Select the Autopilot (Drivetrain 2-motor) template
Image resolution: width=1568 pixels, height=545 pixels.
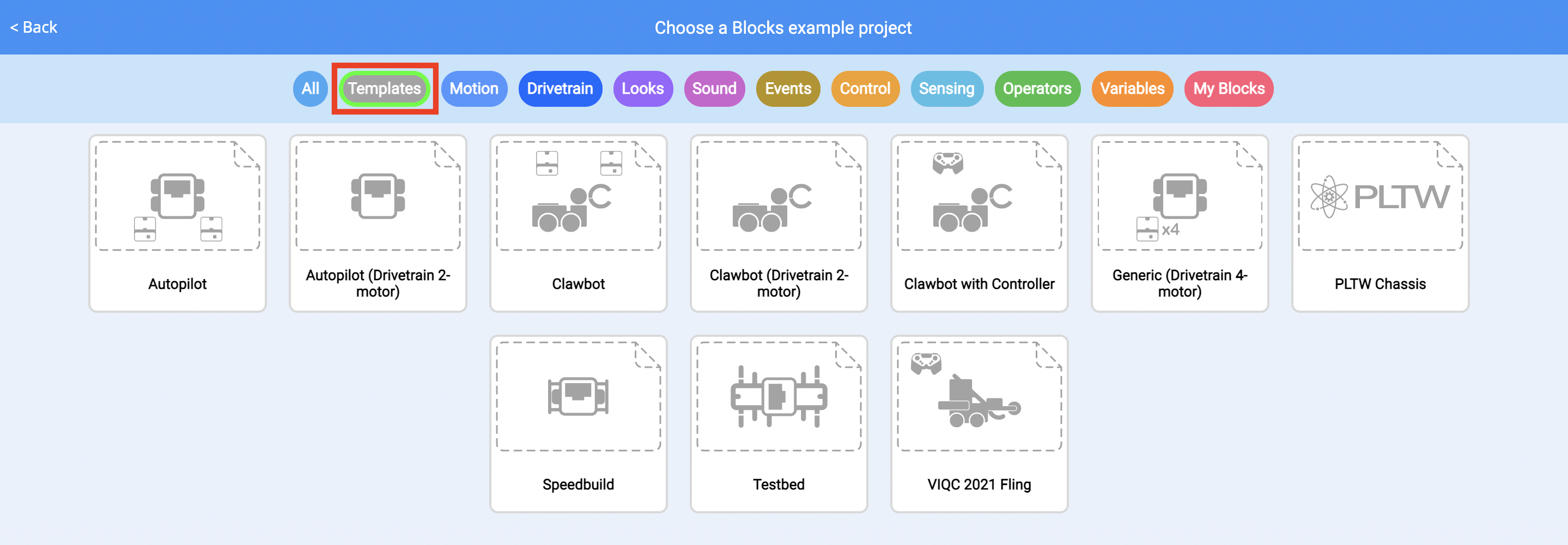click(x=378, y=223)
